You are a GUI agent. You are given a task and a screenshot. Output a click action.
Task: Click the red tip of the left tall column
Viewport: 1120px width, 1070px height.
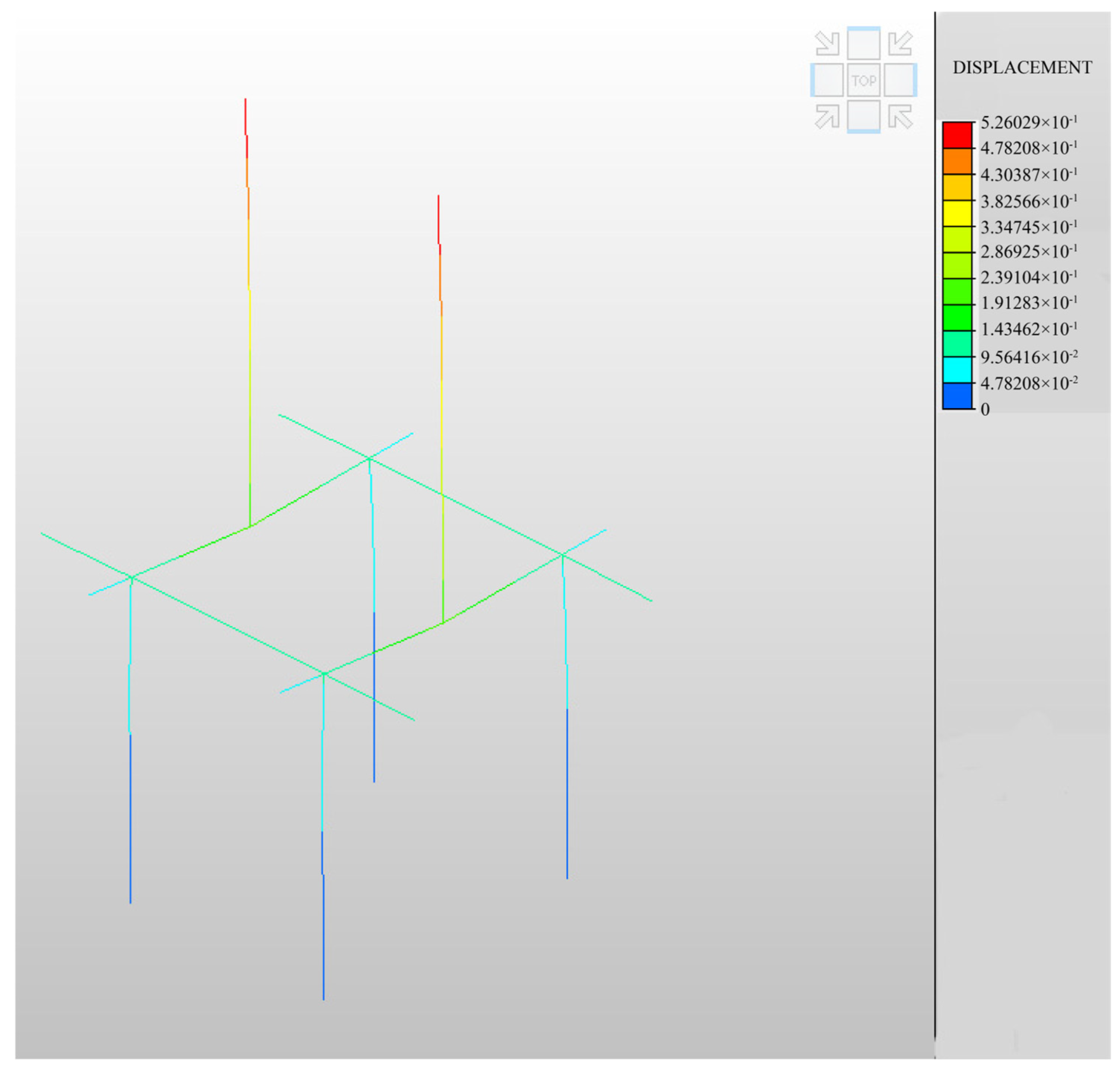[246, 117]
